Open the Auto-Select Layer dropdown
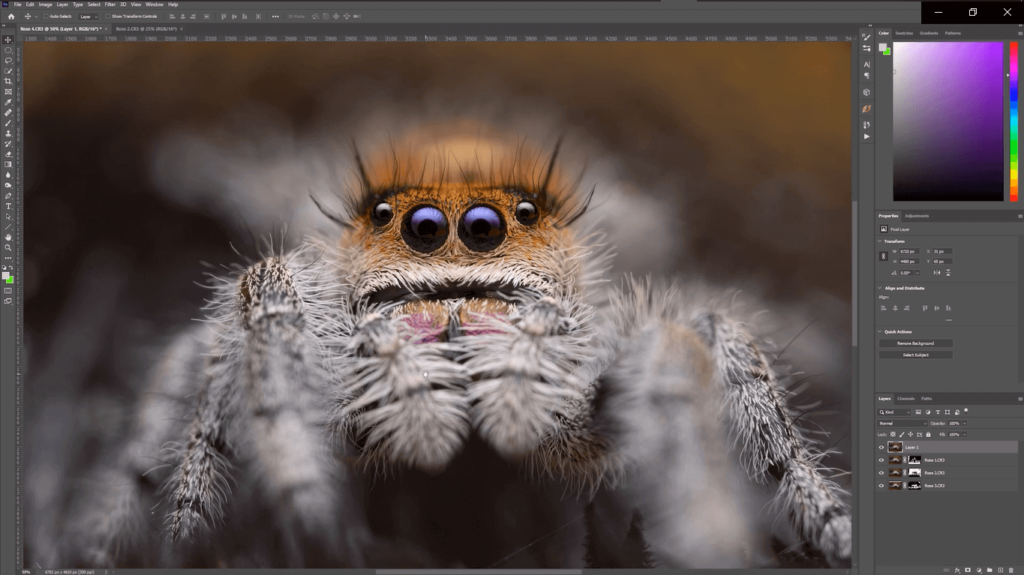 click(x=86, y=16)
